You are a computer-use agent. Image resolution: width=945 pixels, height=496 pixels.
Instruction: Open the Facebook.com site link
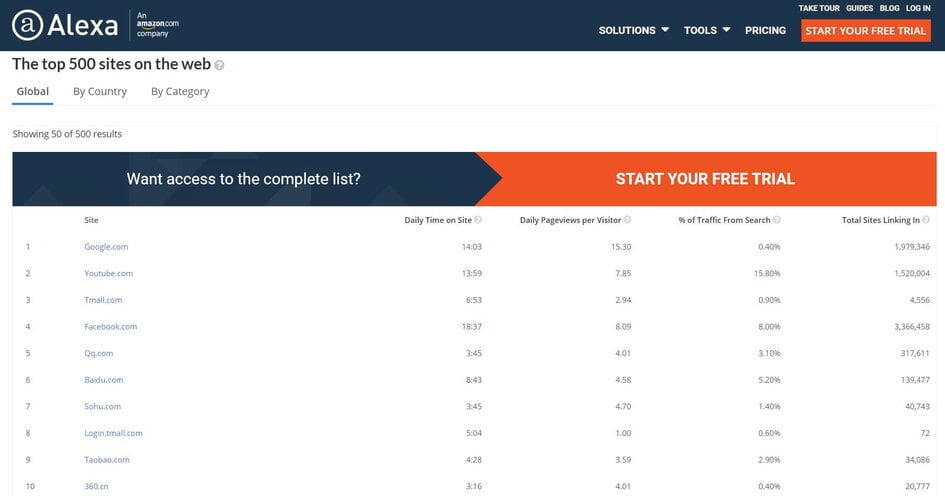coord(110,327)
